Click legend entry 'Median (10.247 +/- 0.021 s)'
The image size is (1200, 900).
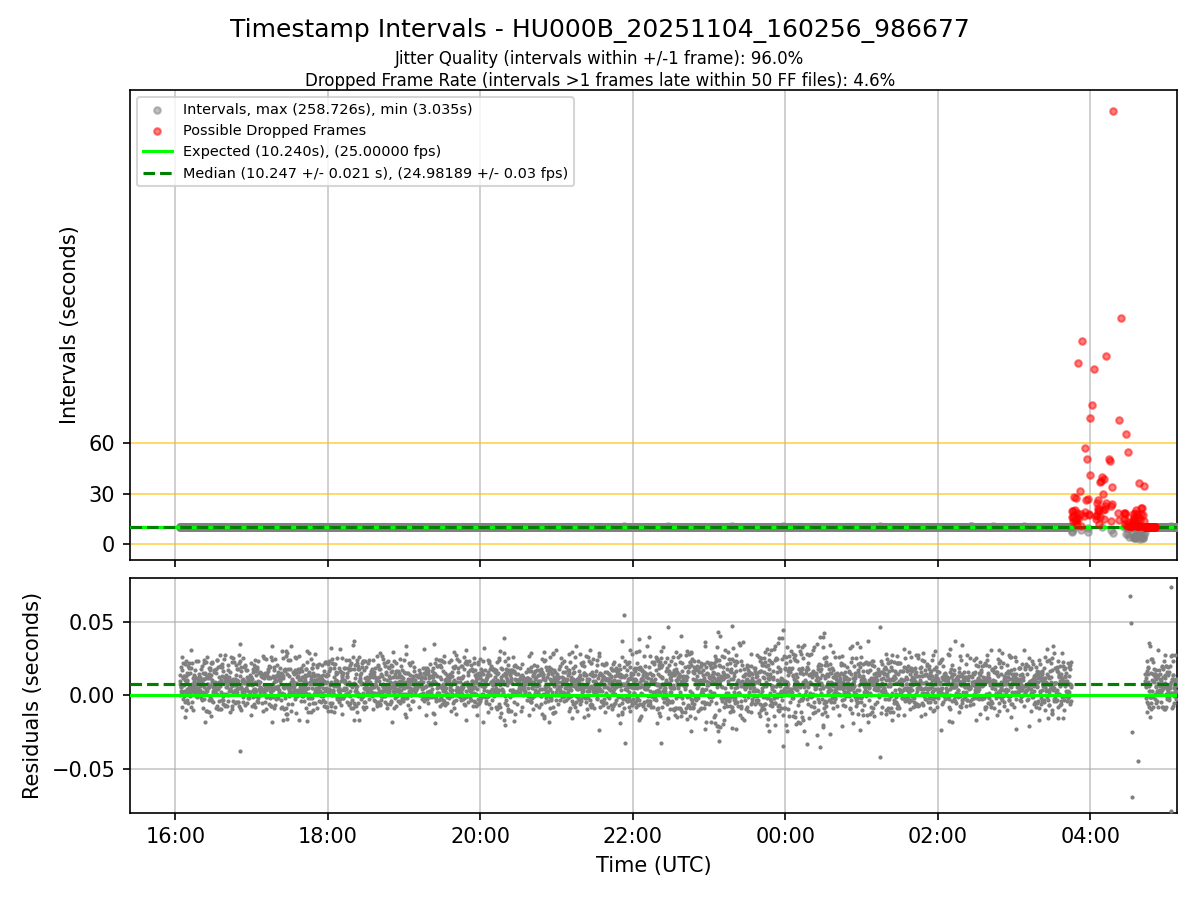pos(375,173)
